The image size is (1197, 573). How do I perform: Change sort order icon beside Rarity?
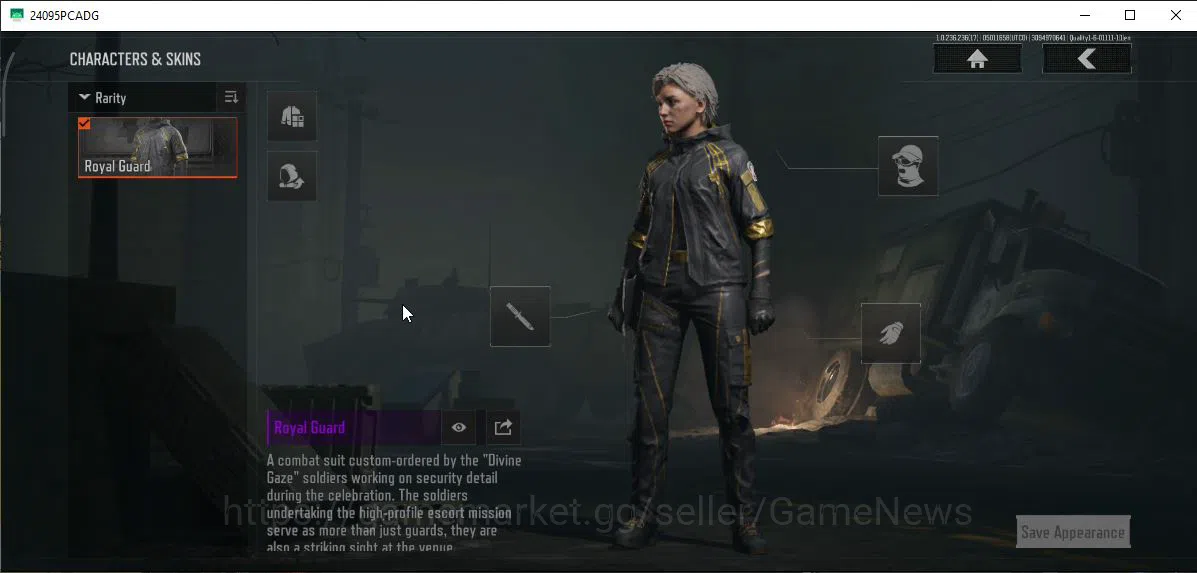[231, 97]
